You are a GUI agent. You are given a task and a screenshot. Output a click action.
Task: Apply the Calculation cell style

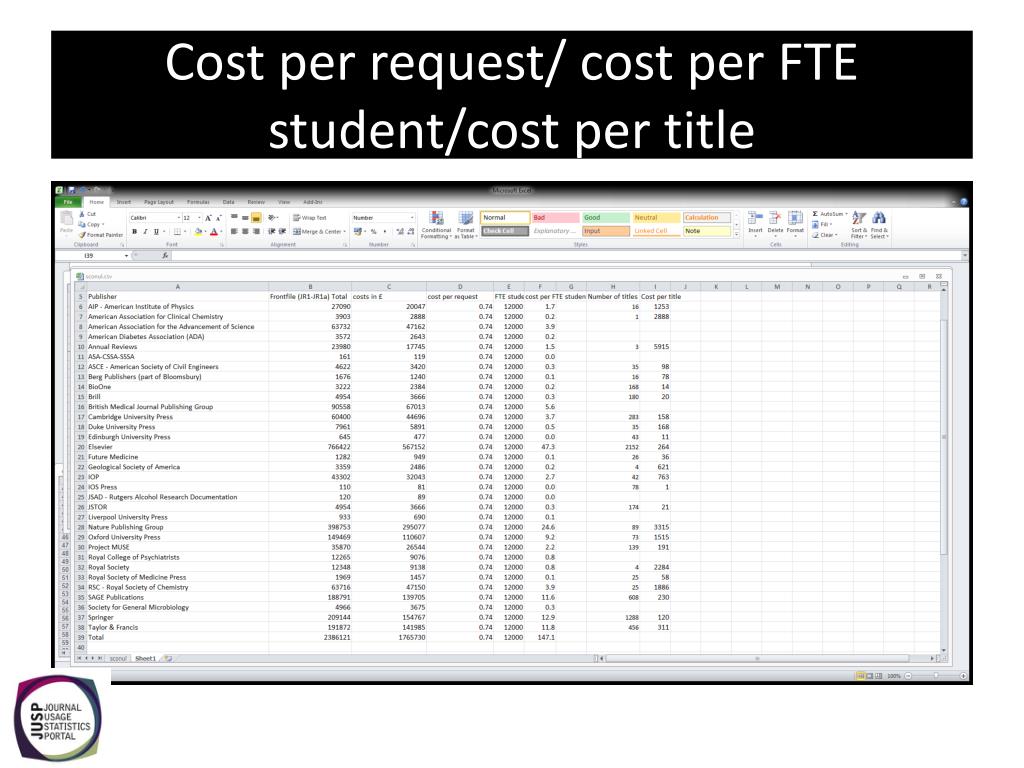click(707, 217)
